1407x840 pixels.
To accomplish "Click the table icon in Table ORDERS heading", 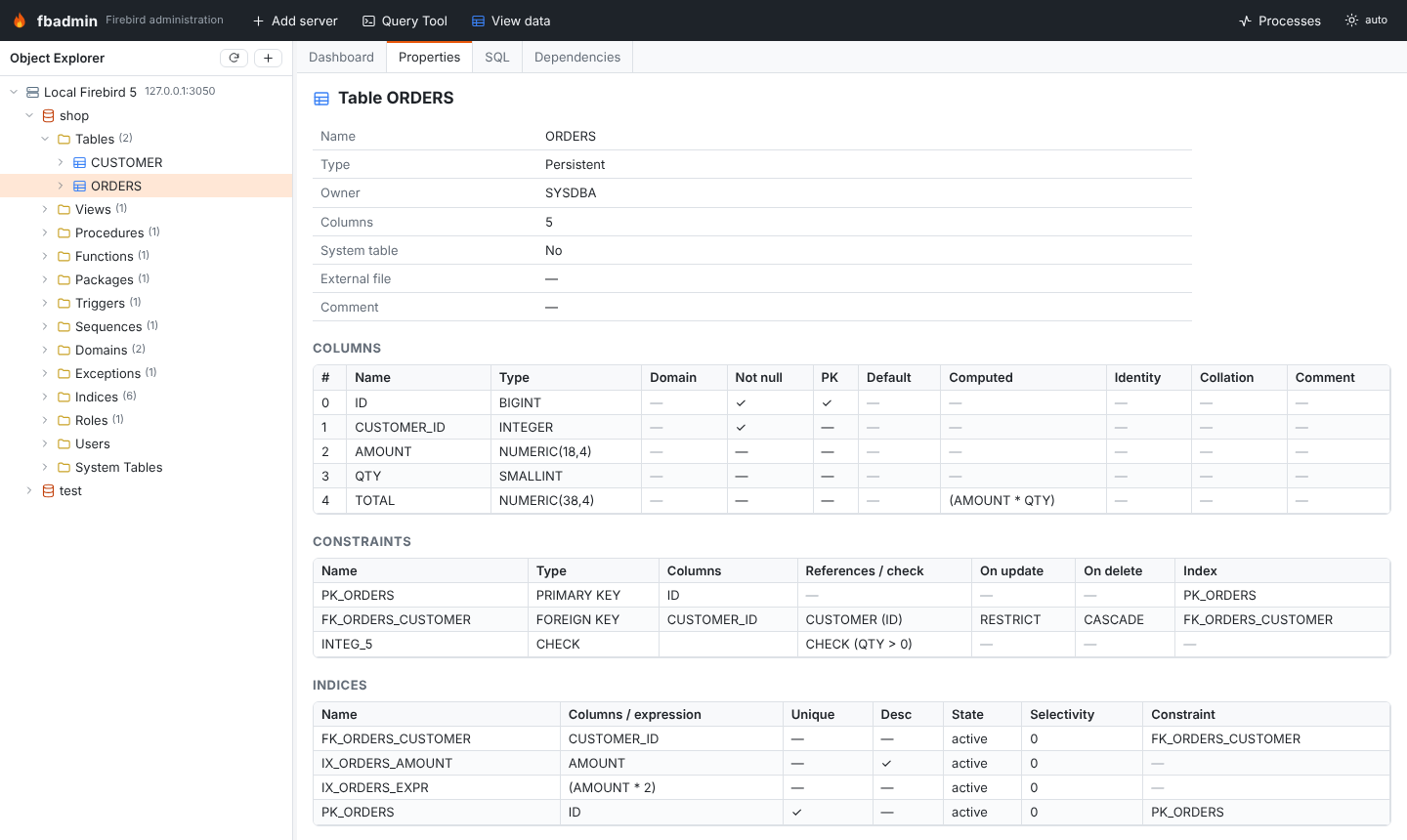I will pos(321,99).
